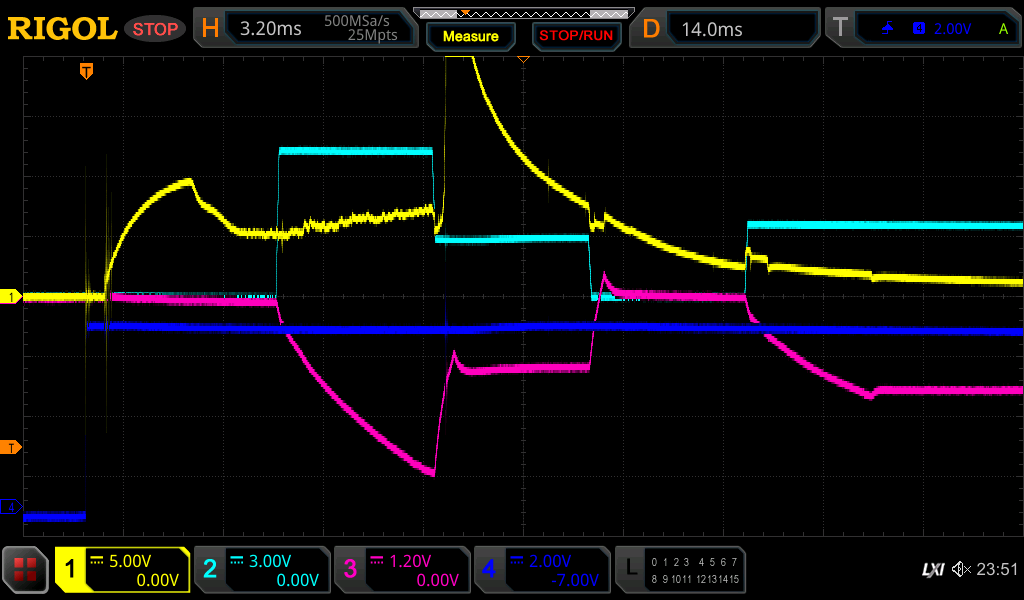Viewport: 1024px width, 600px height.
Task: Click the red STOP status badge
Action: click(155, 29)
